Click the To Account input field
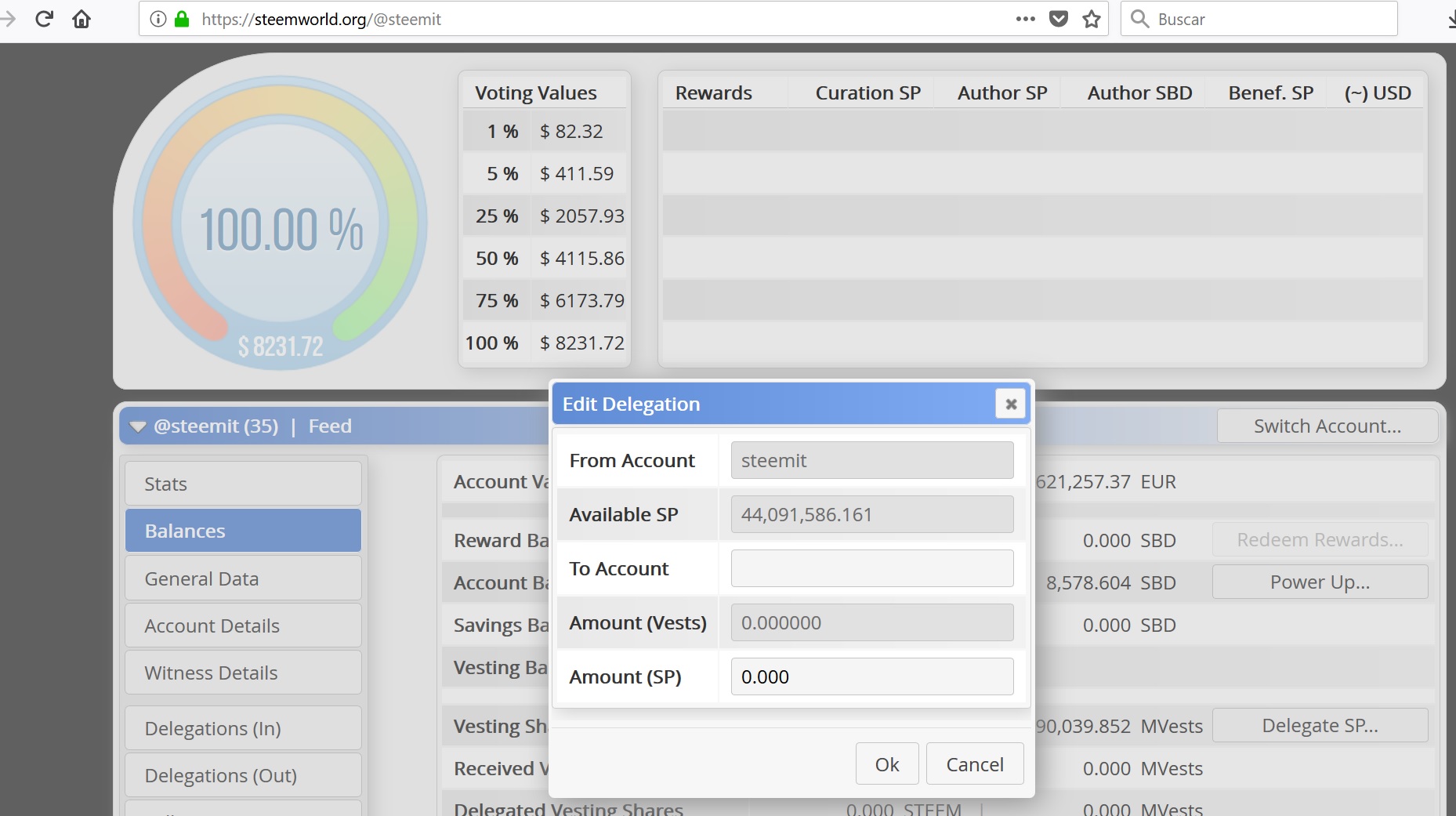Image resolution: width=1456 pixels, height=816 pixels. pyautogui.click(x=872, y=568)
